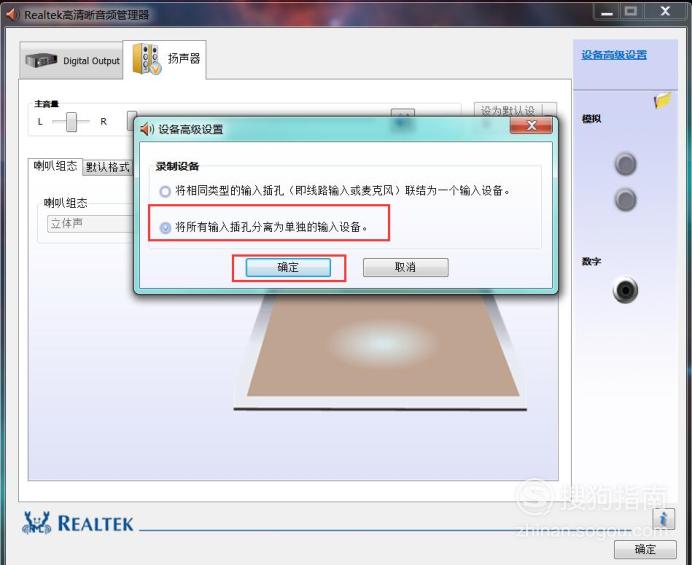Switch to the 扬声器 speakers tab
The width and height of the screenshot is (692, 565).
point(165,60)
